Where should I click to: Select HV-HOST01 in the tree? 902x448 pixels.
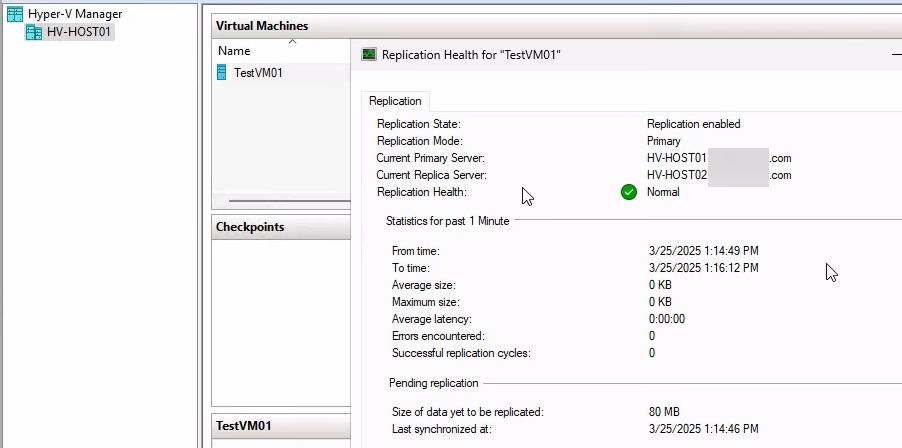[x=78, y=32]
